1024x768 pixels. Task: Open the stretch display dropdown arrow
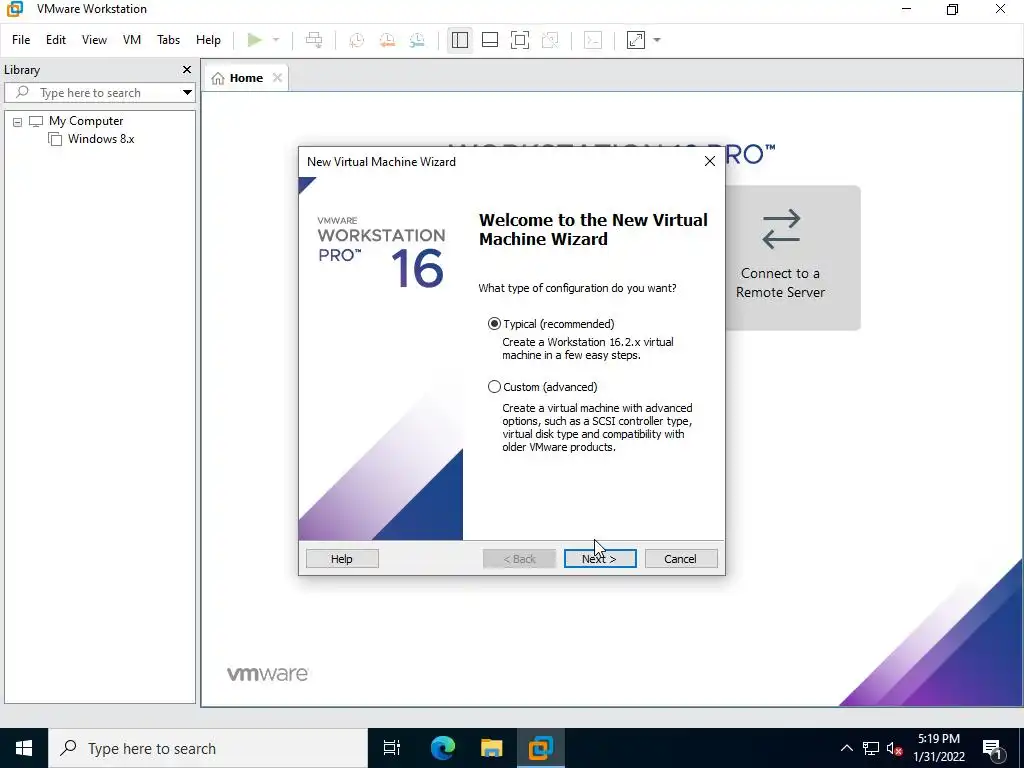[x=657, y=40]
